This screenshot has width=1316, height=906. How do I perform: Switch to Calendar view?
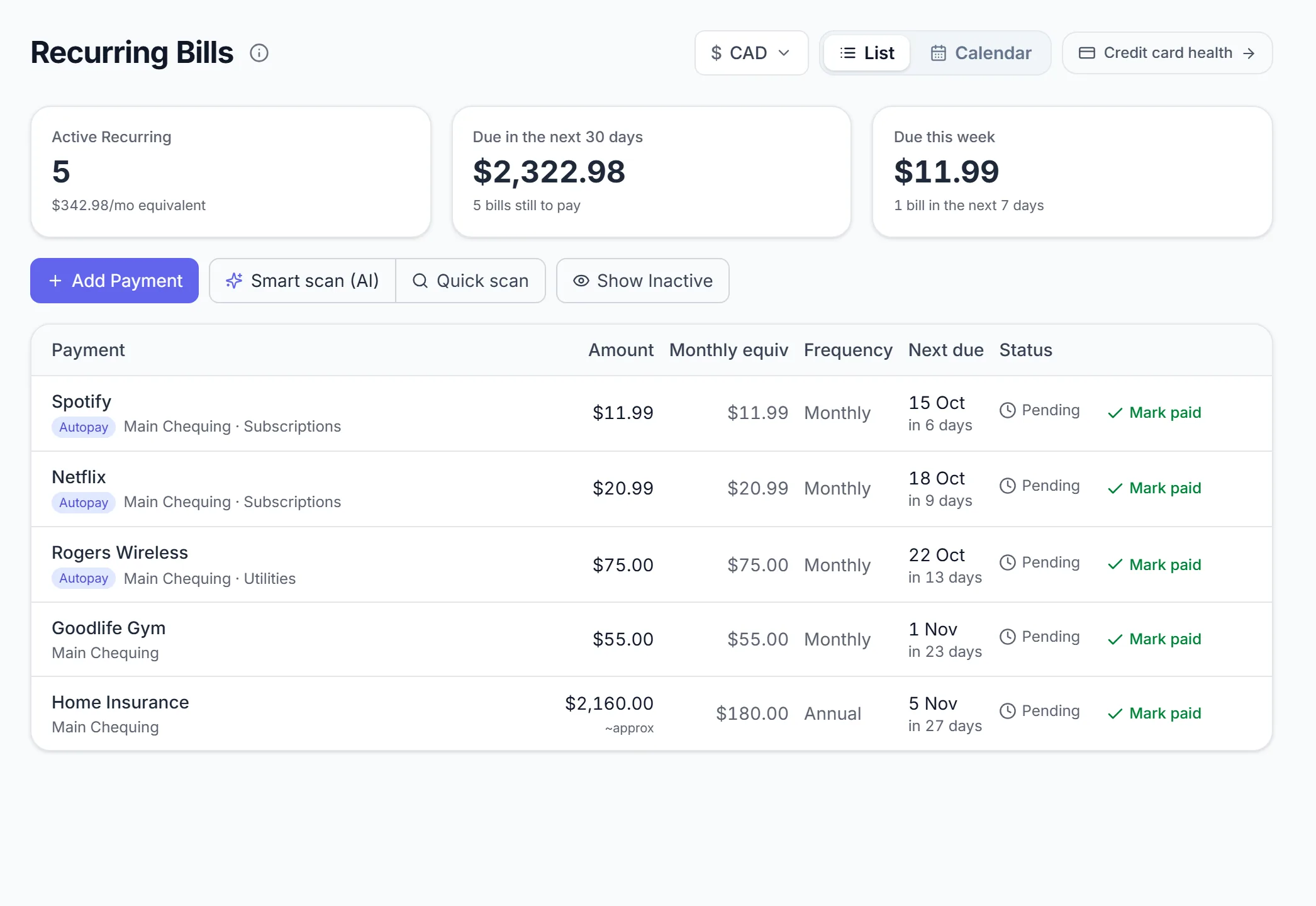(981, 53)
